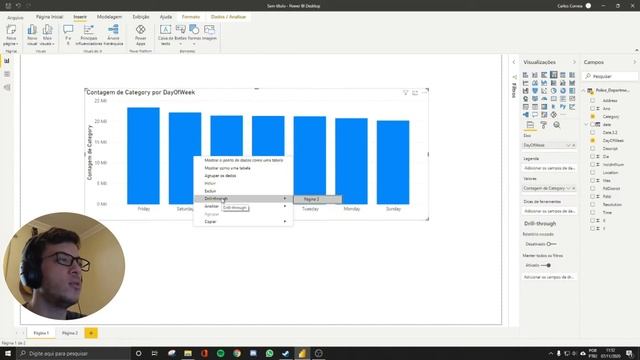Check the Ano field checkbox
The height and width of the screenshot is (360, 640).
click(x=593, y=109)
